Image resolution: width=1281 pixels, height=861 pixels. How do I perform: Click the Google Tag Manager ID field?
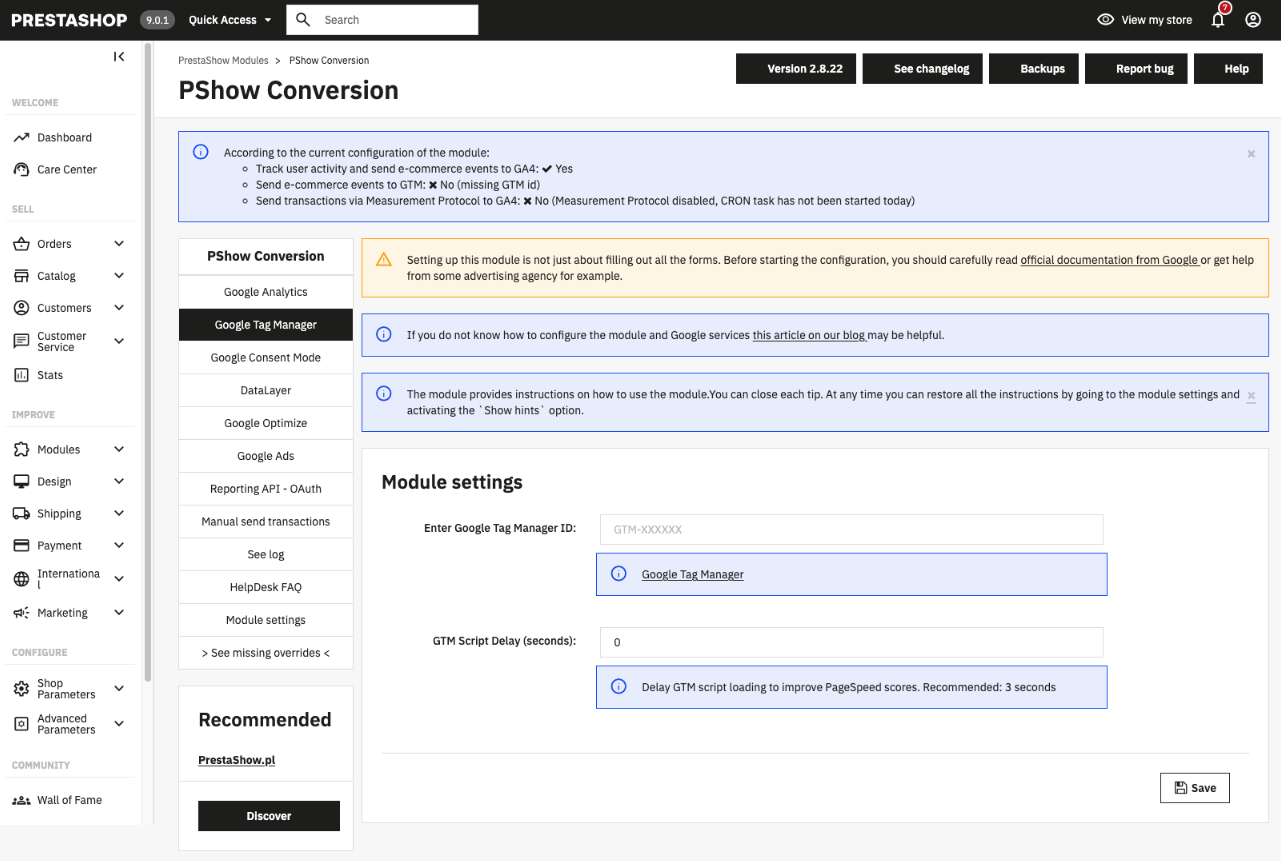(851, 529)
